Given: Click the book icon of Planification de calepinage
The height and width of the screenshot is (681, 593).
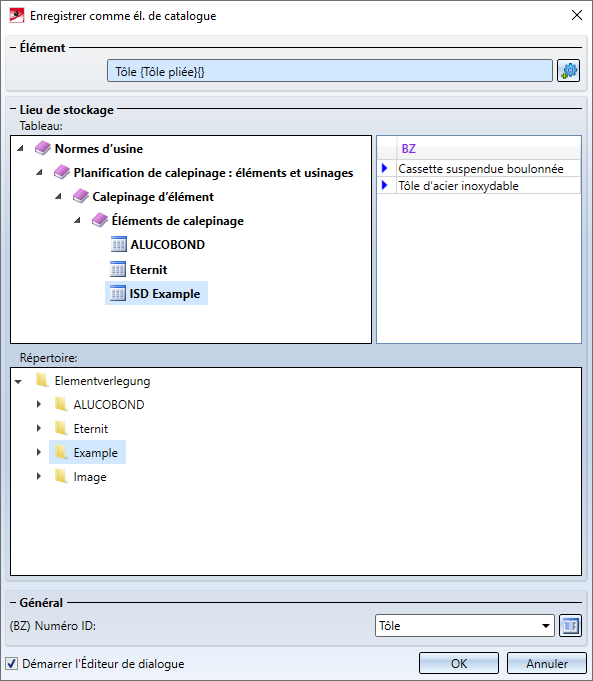Looking at the screenshot, I should [x=62, y=172].
